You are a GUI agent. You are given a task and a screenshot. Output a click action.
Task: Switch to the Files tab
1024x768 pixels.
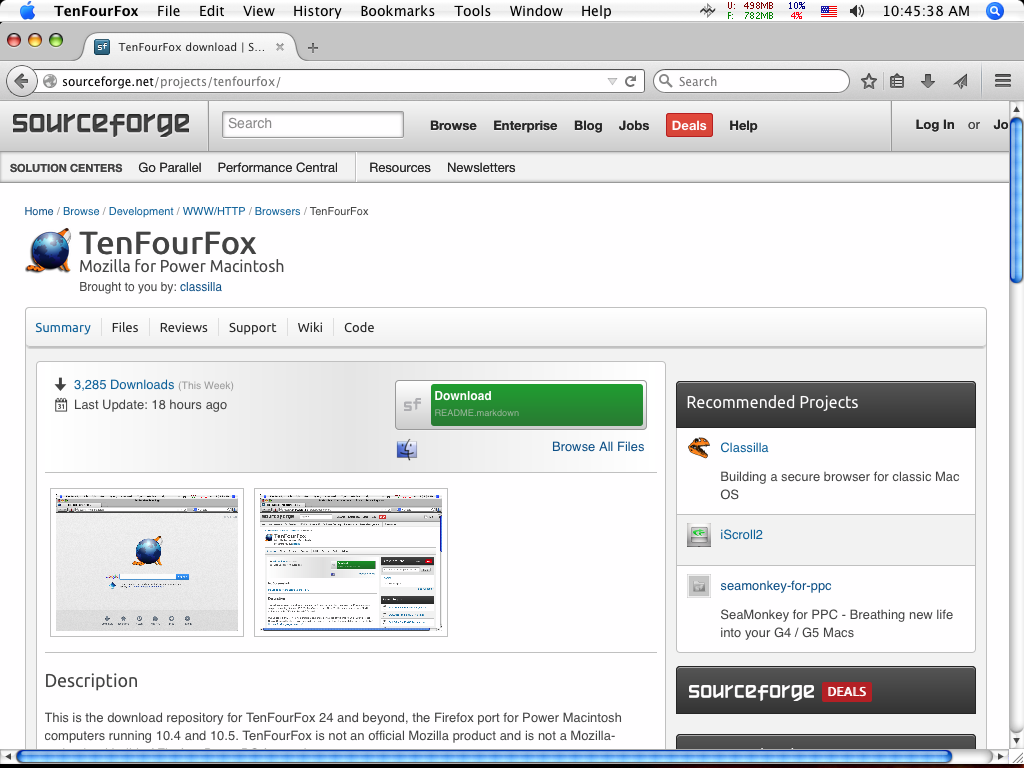[124, 327]
